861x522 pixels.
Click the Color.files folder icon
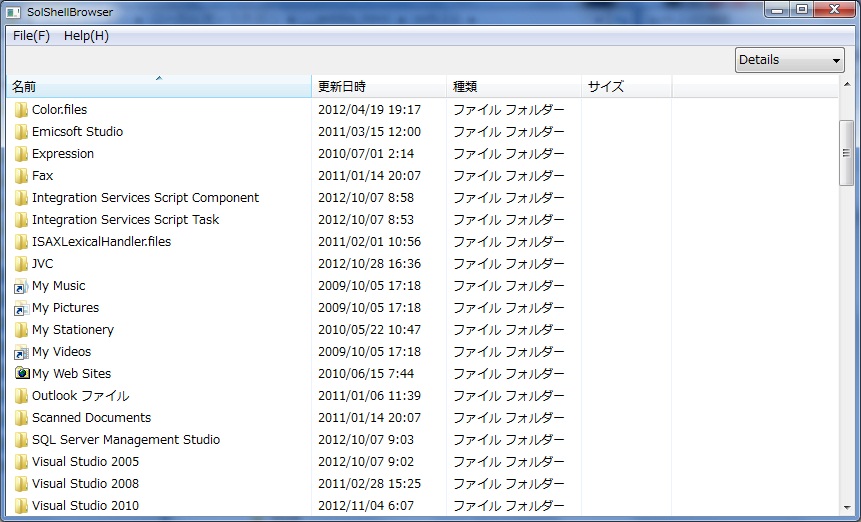(x=21, y=110)
